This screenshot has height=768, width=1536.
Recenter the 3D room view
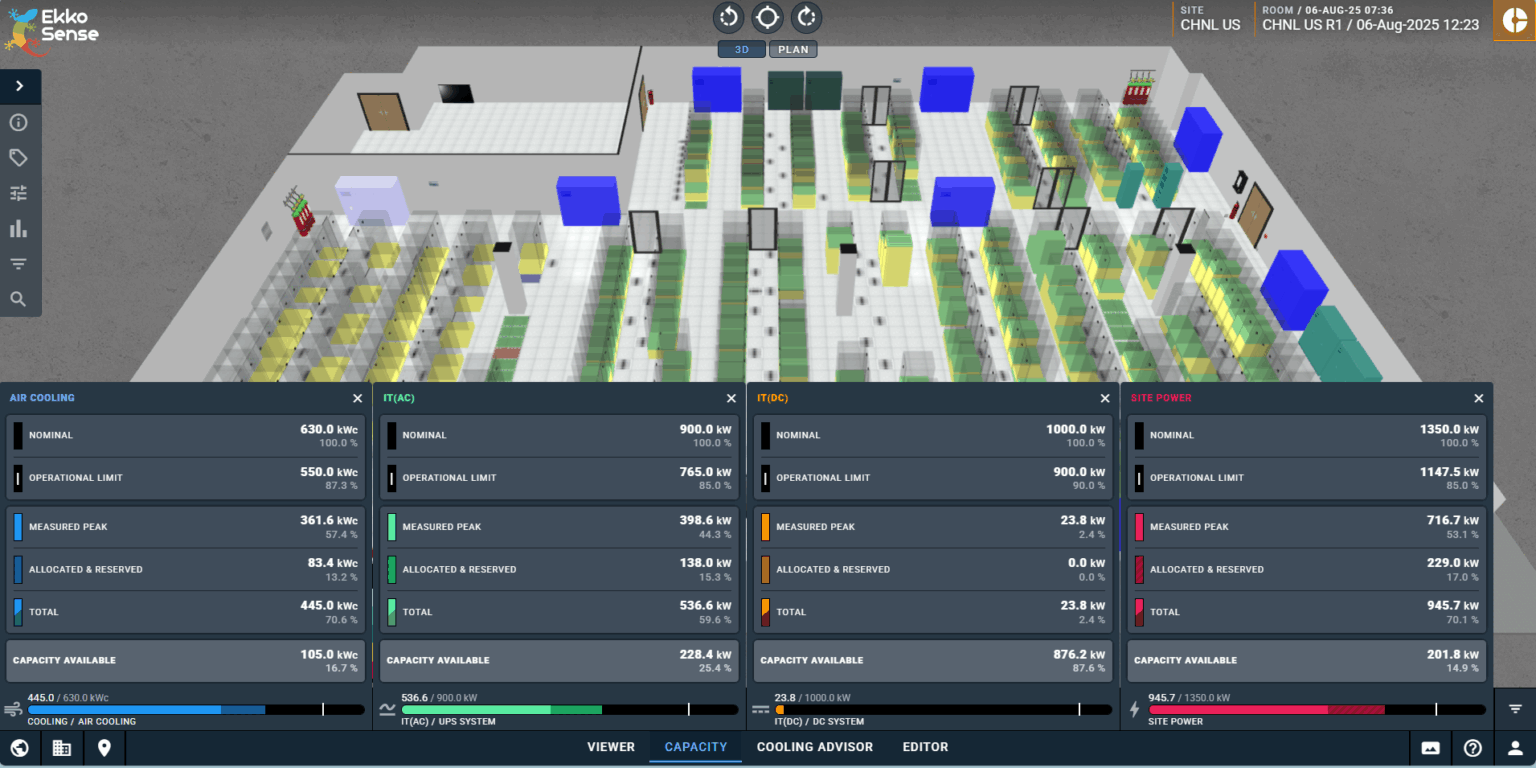click(x=766, y=17)
